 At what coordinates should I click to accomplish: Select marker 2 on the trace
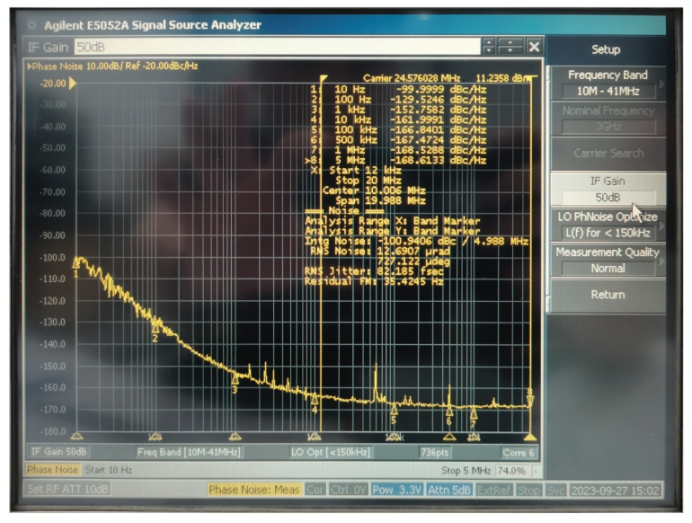[155, 327]
